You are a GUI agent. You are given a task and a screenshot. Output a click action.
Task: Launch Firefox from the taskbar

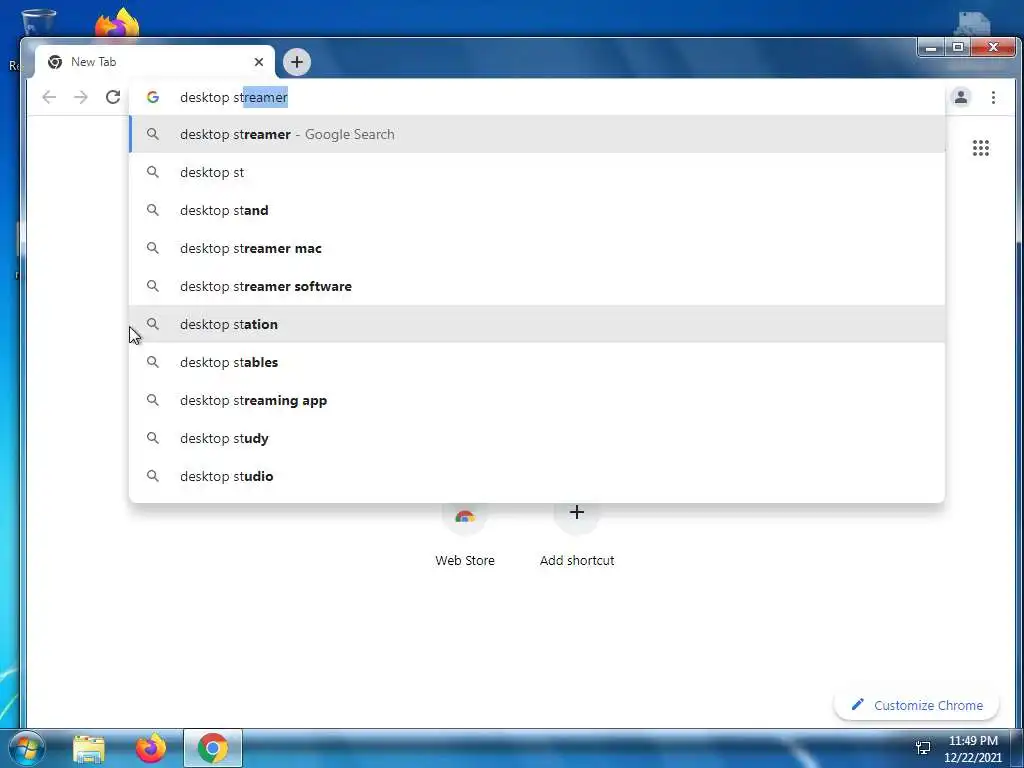[151, 748]
